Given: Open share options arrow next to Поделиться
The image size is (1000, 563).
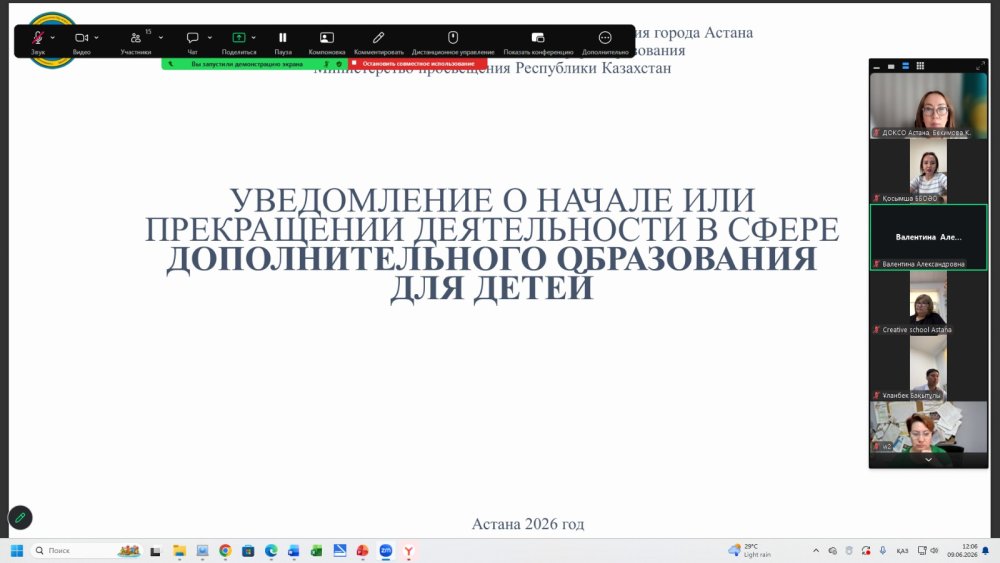Looking at the screenshot, I should pos(253,38).
